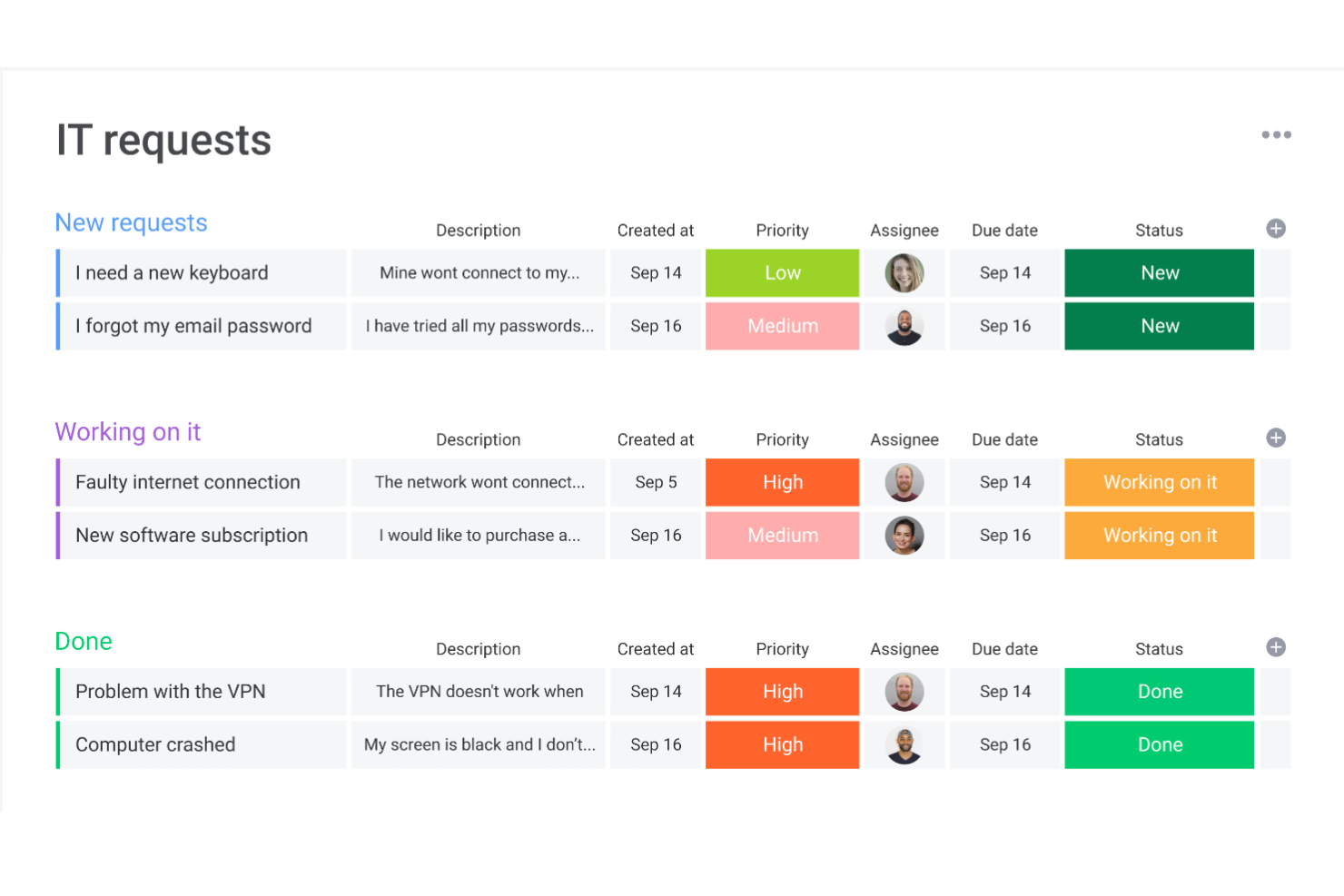Click the assignee avatar for 'I need a new keyboard'

(x=904, y=272)
